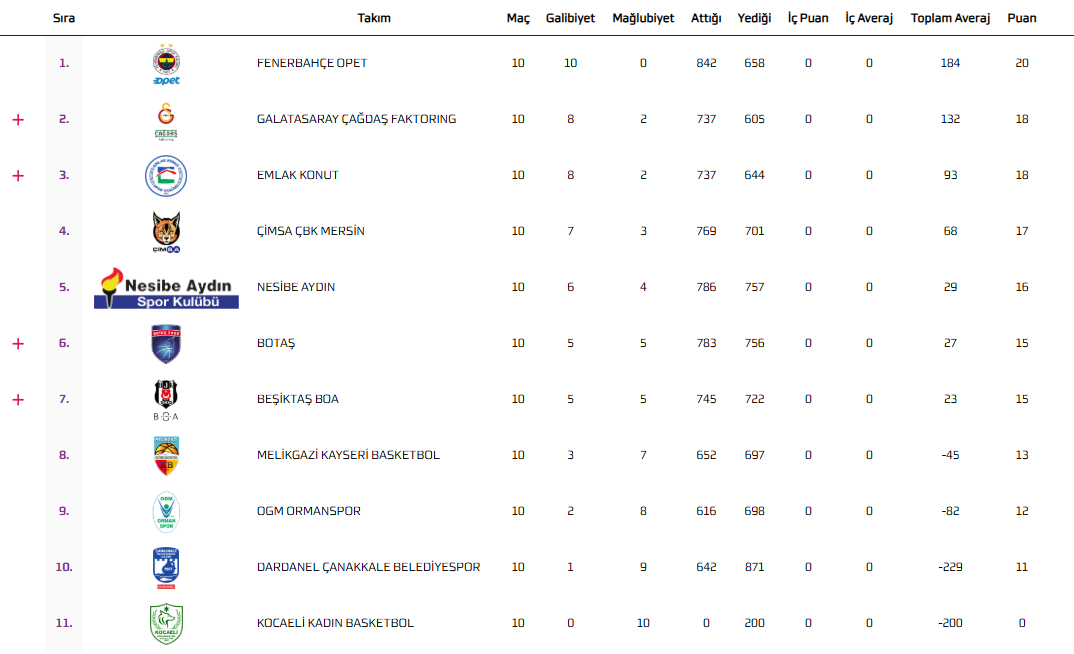Open the FENERBAHÇE OPET team name
Image resolution: width=1074 pixels, height=654 pixels.
(x=312, y=63)
